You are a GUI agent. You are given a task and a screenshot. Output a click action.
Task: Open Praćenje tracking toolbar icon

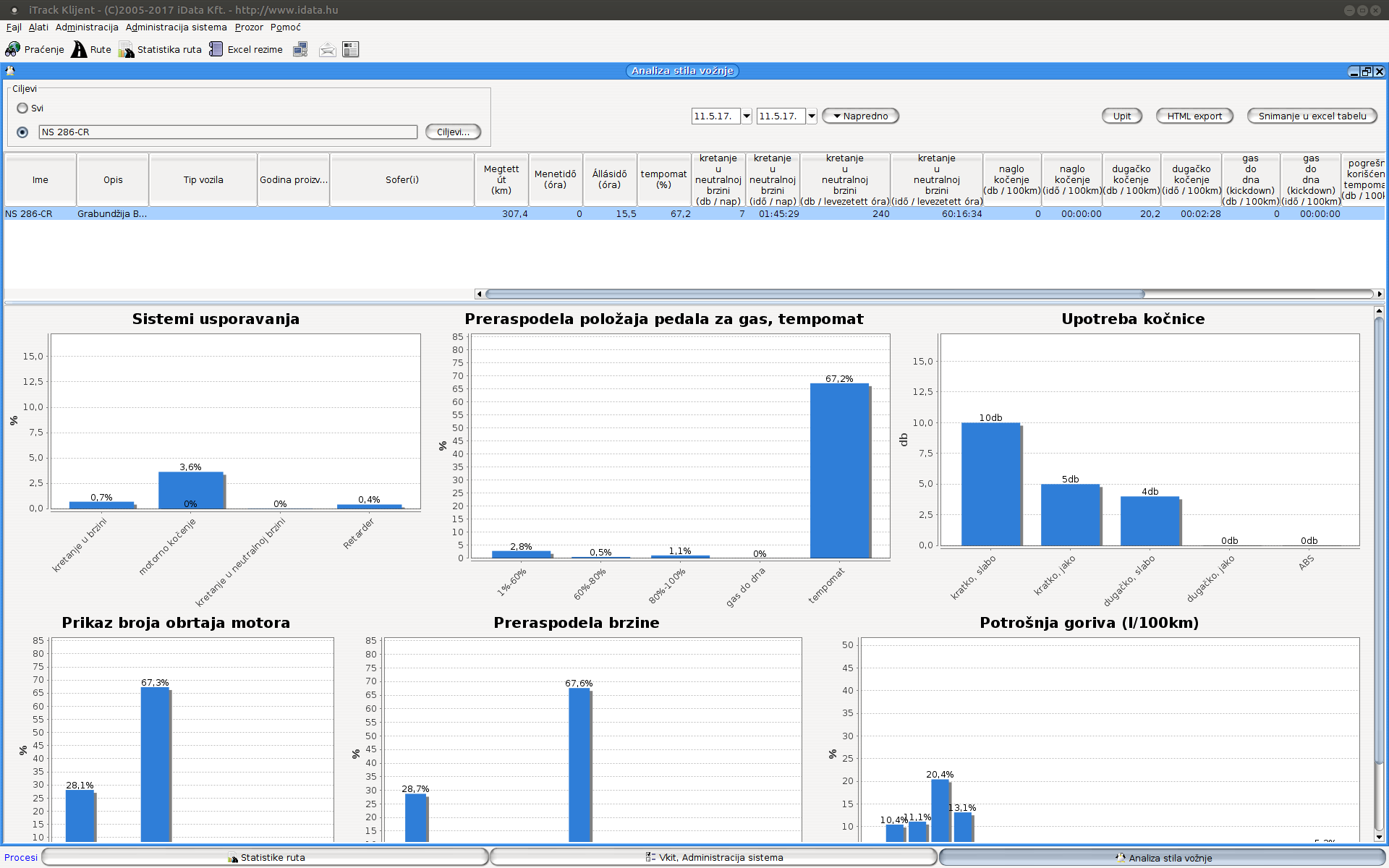13,49
